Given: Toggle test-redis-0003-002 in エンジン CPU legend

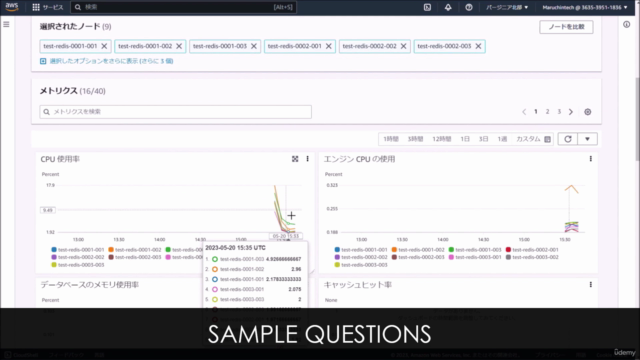Looking at the screenshot, I should coord(532,258).
